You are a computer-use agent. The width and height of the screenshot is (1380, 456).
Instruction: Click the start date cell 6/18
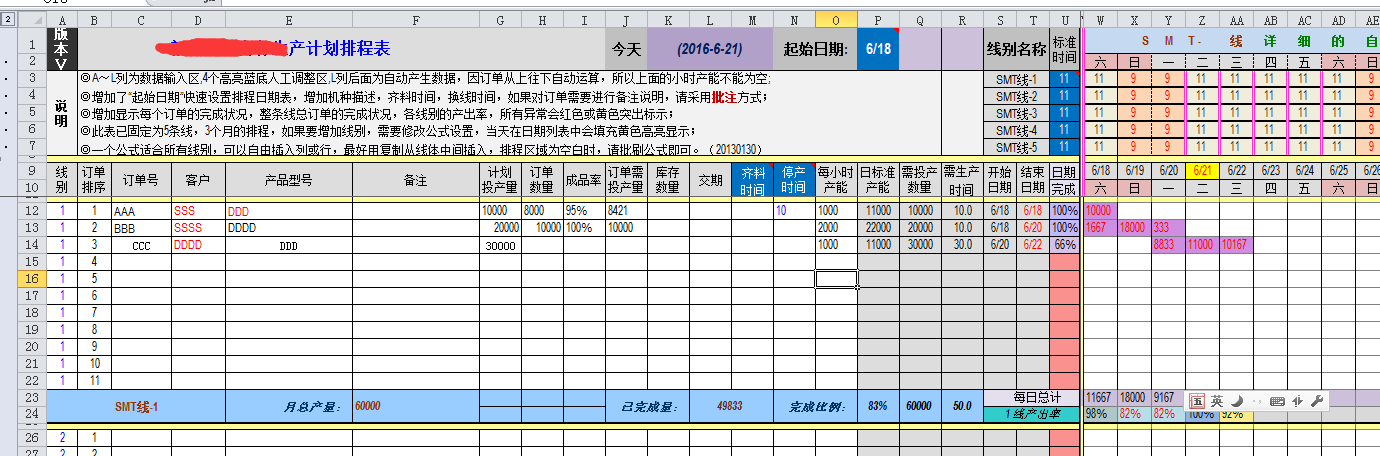click(x=878, y=48)
